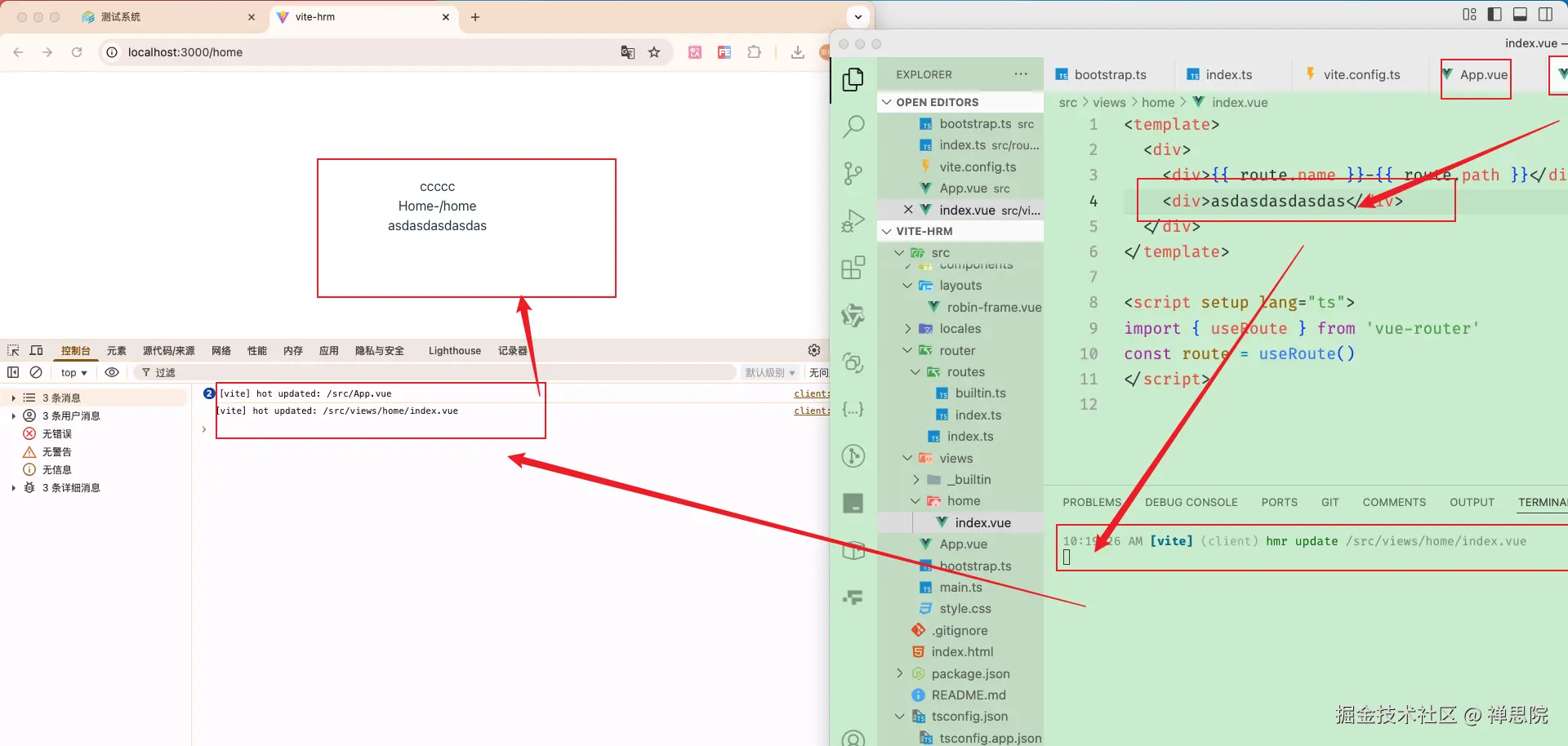Open the Source Control view
The height and width of the screenshot is (746, 1568).
[x=853, y=173]
